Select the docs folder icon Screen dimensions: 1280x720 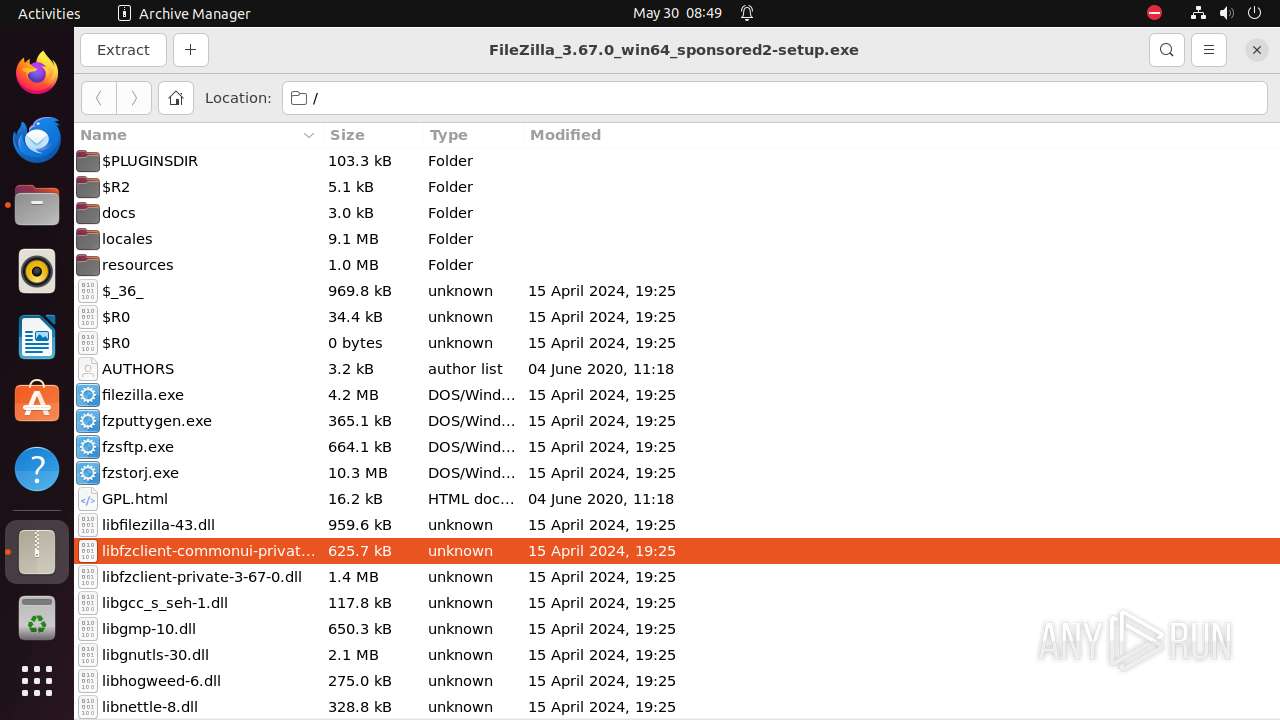pos(88,213)
